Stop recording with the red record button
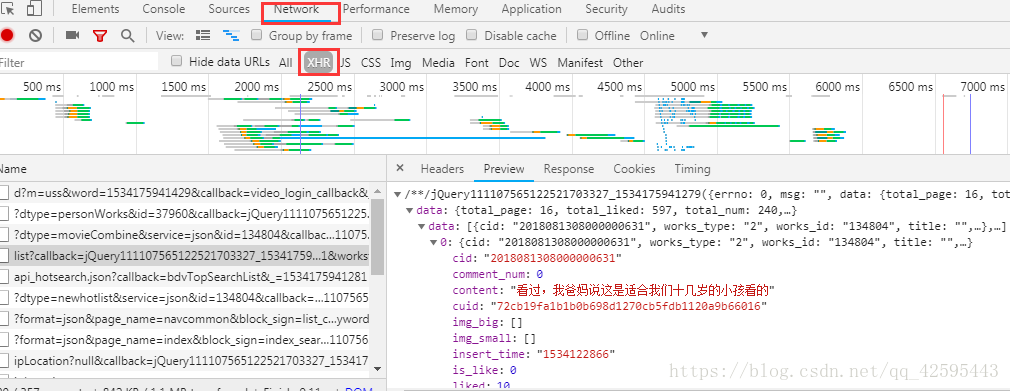1010x391 pixels. coord(7,36)
